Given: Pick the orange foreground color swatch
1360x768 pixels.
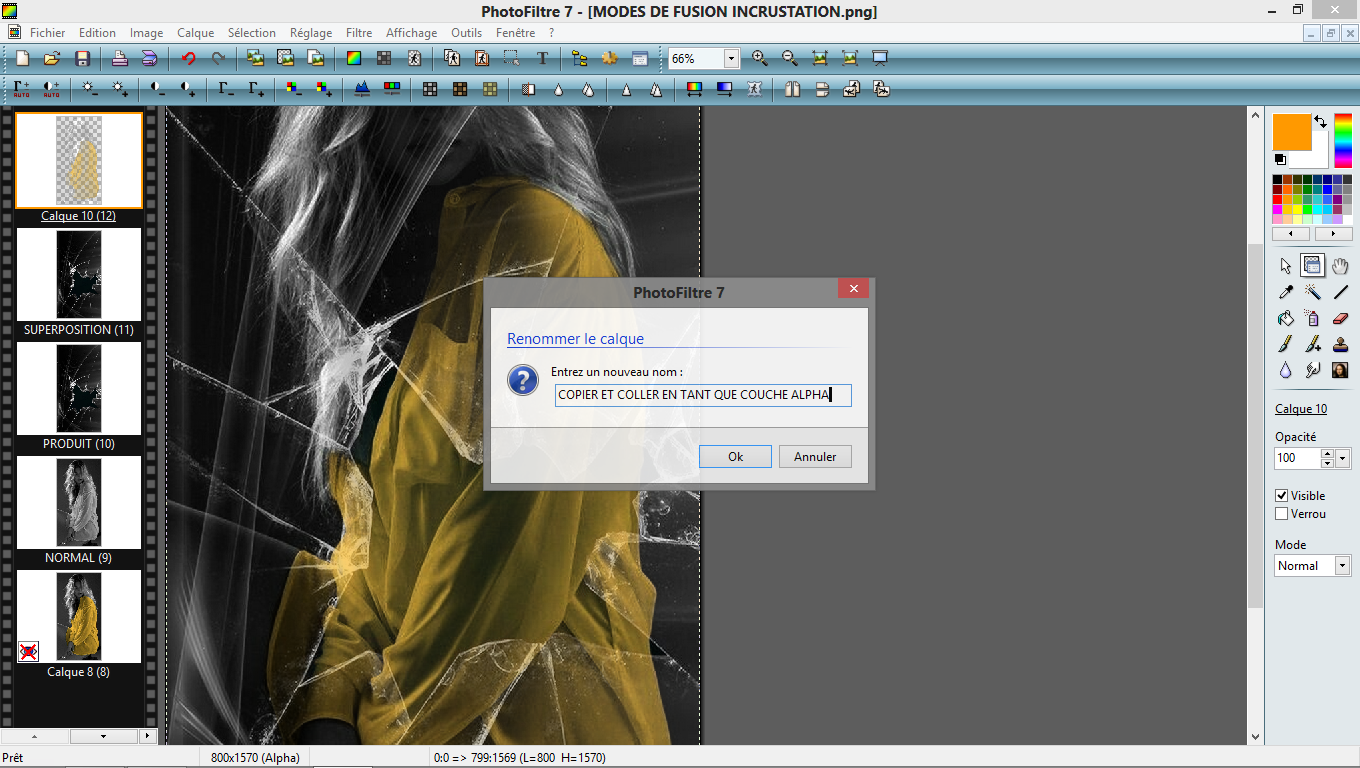Looking at the screenshot, I should coord(1291,130).
